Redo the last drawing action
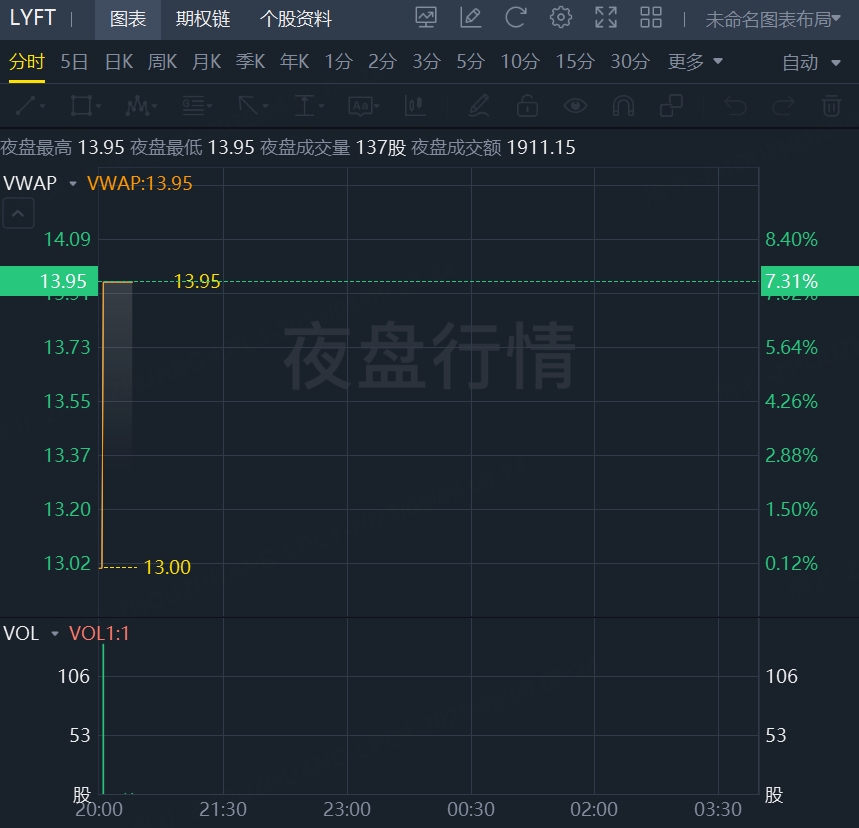 pyautogui.click(x=783, y=105)
